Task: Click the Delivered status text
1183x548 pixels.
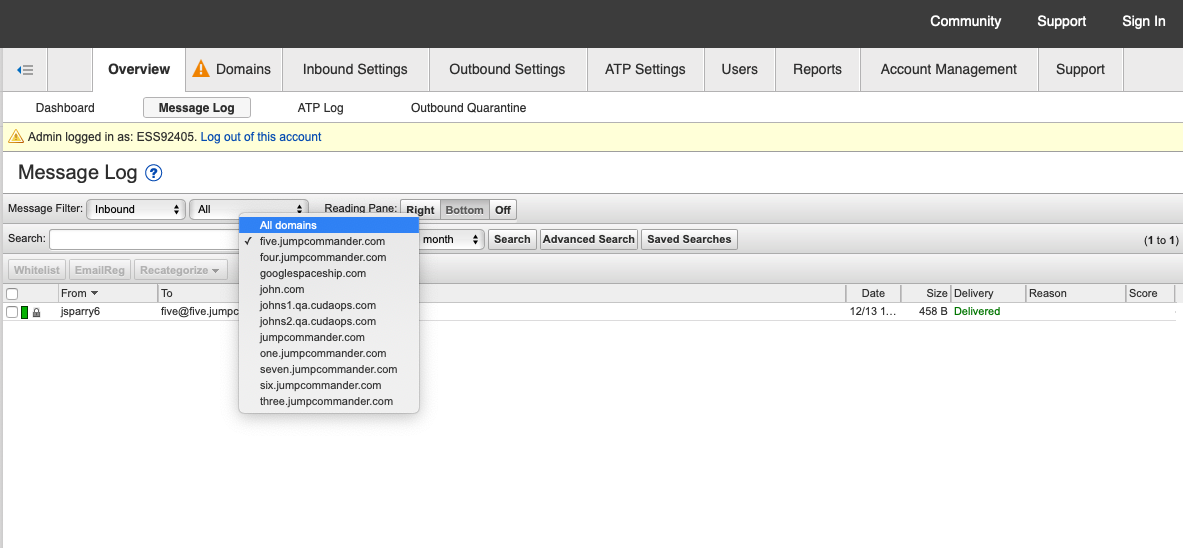Action: pyautogui.click(x=977, y=311)
